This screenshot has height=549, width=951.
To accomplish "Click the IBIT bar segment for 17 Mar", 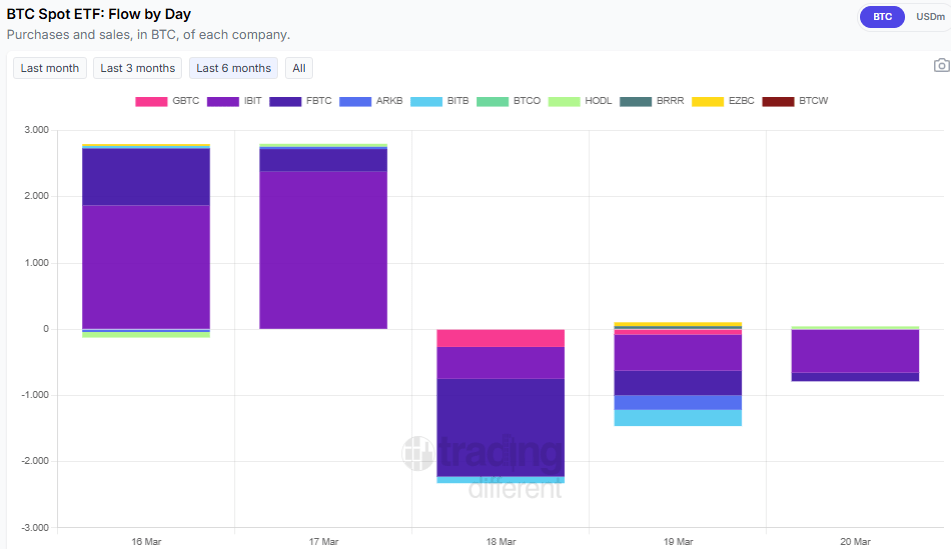I will point(323,250).
